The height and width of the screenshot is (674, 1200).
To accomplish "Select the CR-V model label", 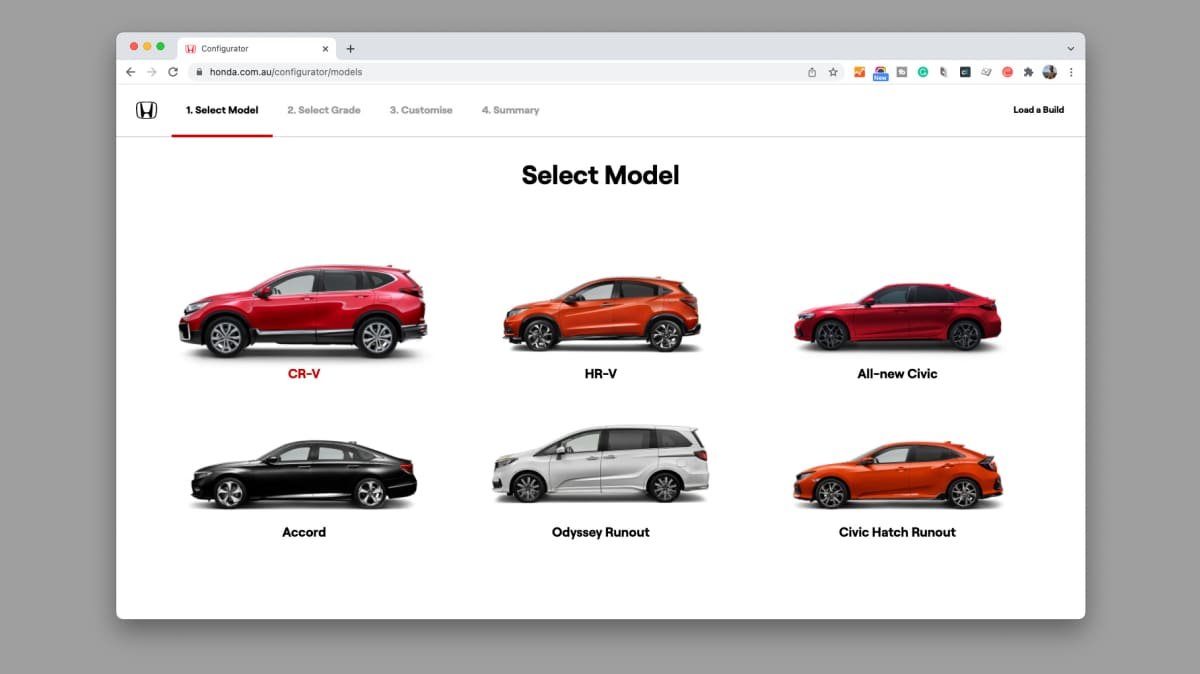I will (304, 374).
